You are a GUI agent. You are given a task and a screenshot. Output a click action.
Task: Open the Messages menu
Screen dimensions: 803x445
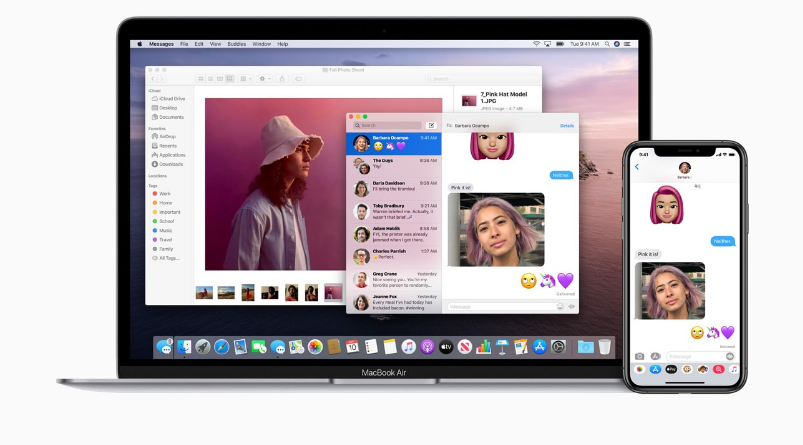161,44
